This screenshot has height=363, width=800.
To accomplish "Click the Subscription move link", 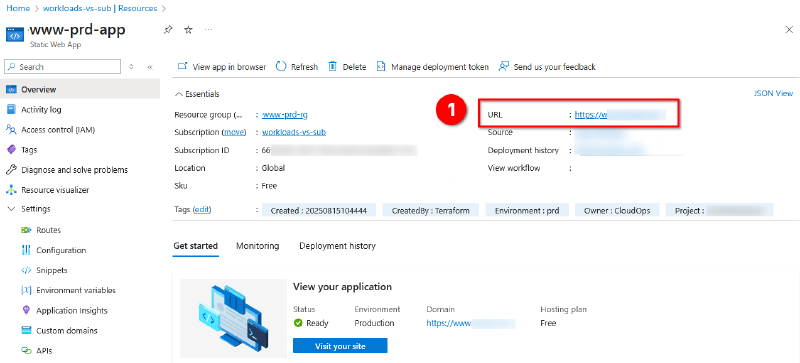I will (233, 132).
